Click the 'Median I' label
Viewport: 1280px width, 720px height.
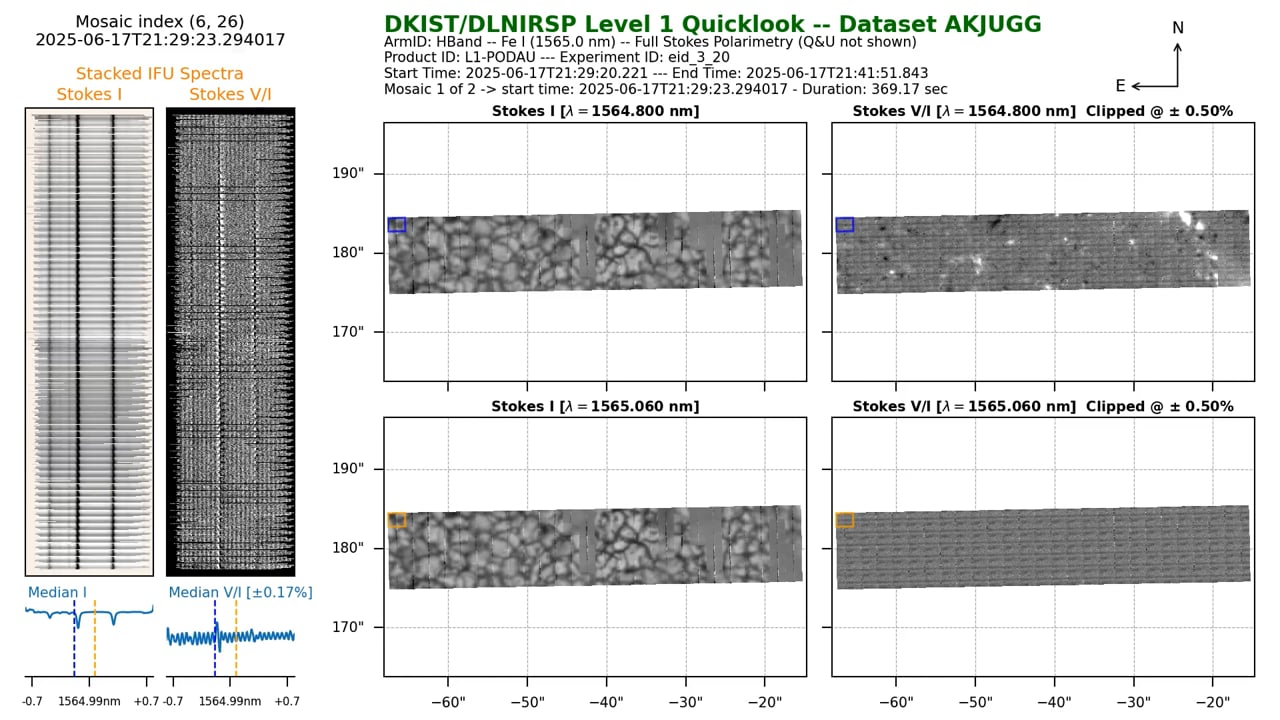57,592
